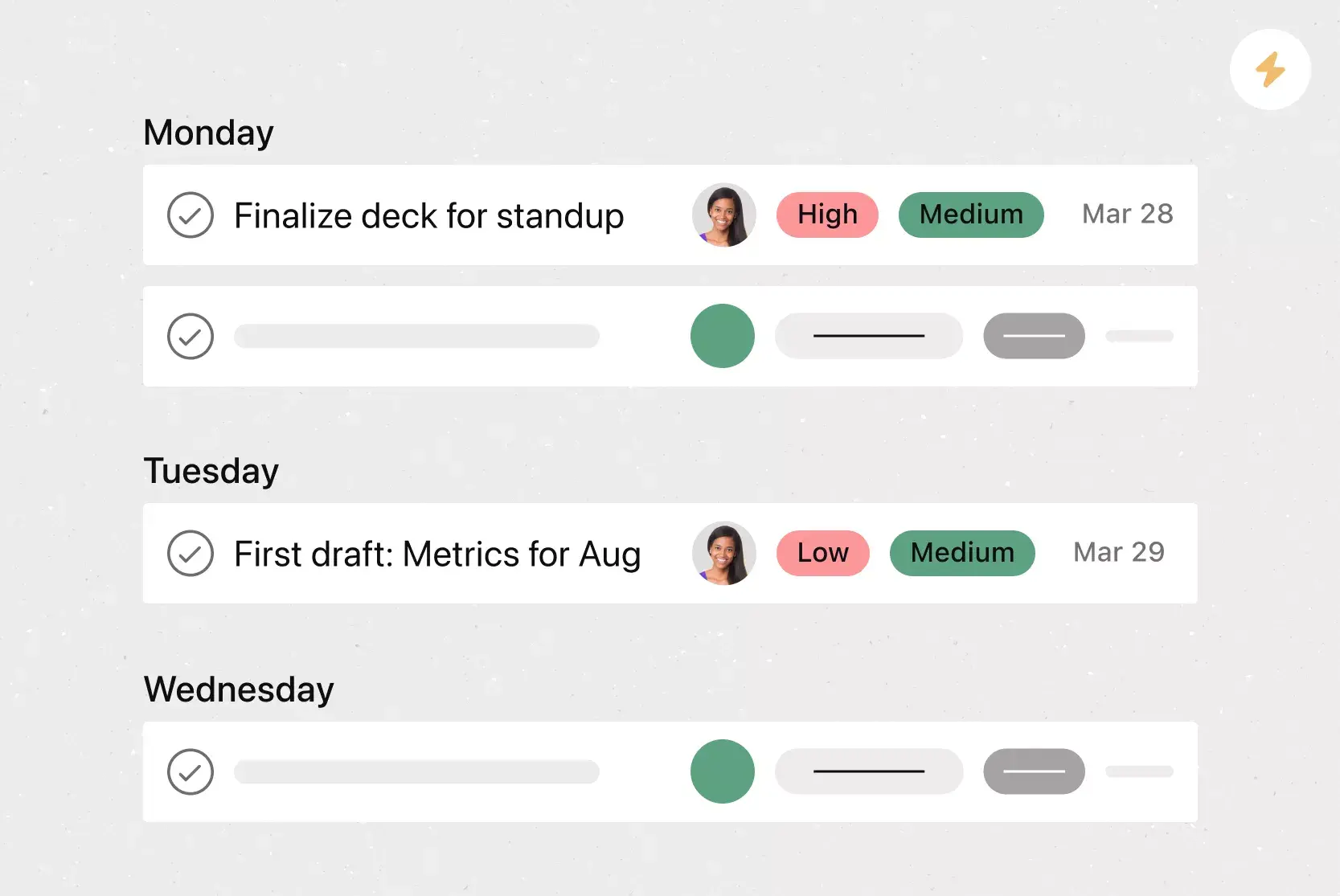
Task: Check off the second Monday task
Action: (x=191, y=336)
